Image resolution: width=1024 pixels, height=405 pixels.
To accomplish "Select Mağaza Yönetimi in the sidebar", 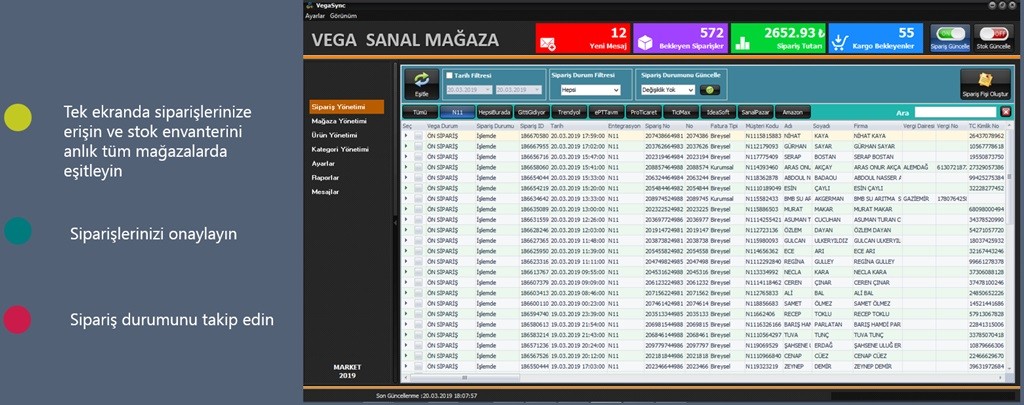I will point(339,122).
